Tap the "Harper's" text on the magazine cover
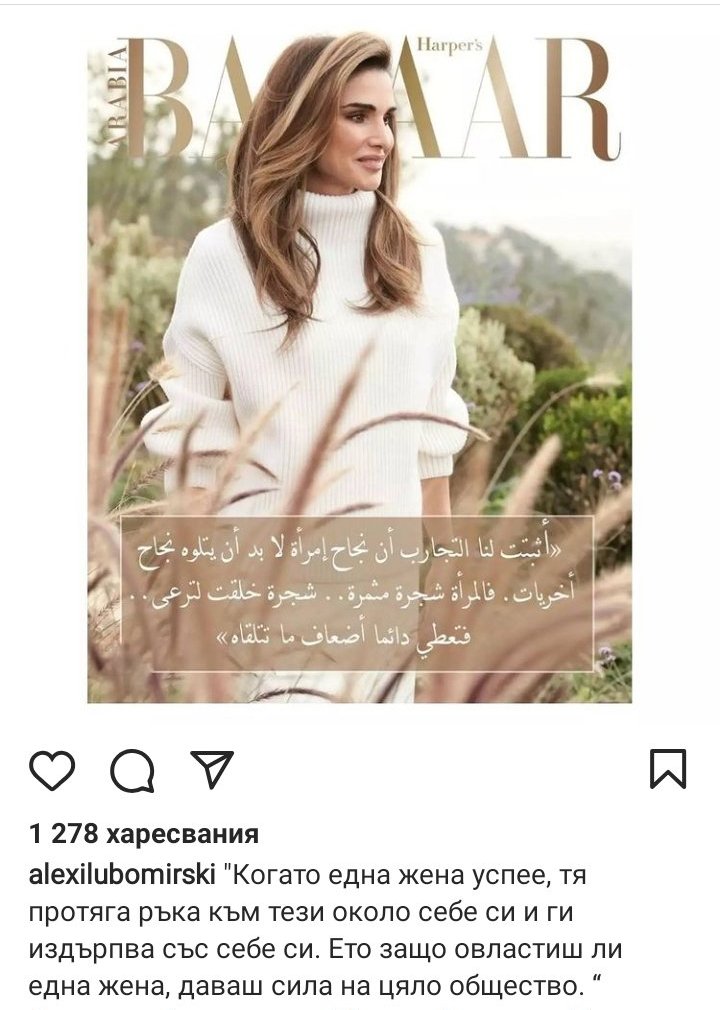 pyautogui.click(x=450, y=46)
